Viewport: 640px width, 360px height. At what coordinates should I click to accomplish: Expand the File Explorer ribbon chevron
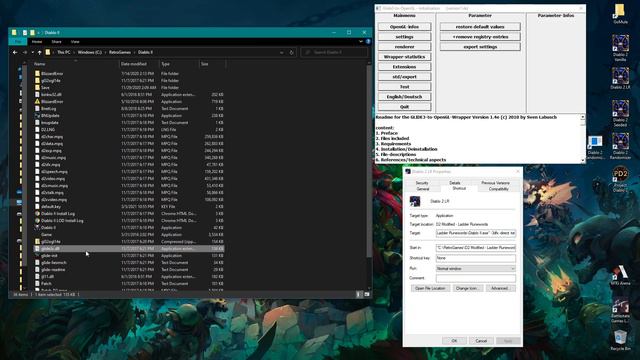360,42
